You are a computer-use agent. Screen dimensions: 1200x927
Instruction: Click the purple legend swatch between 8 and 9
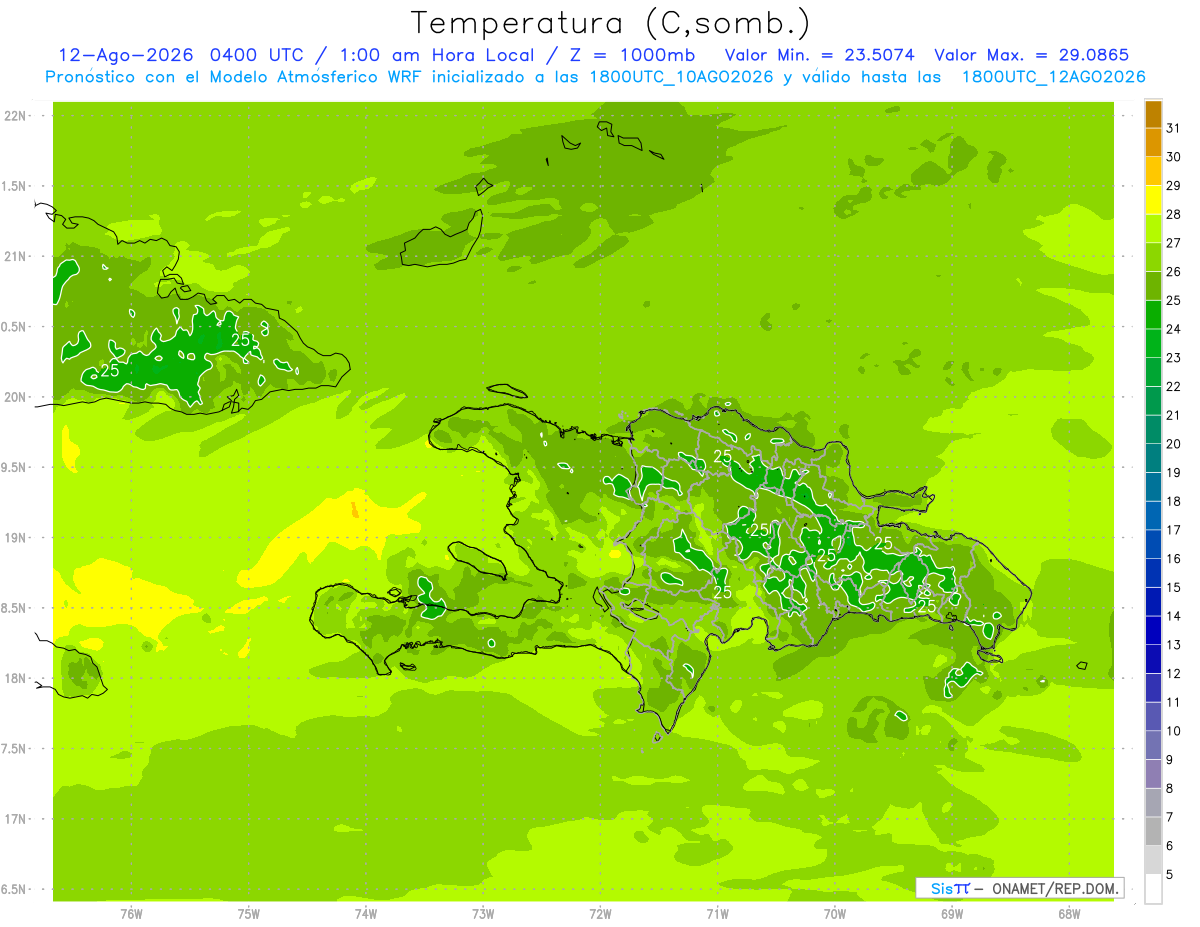[1153, 775]
